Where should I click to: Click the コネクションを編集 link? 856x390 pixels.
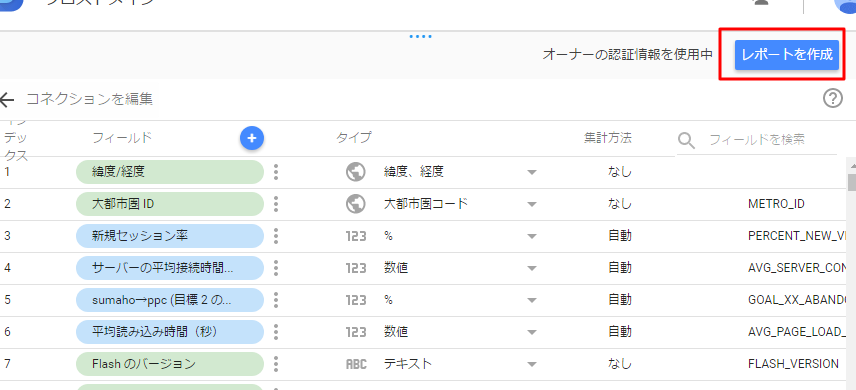click(90, 99)
